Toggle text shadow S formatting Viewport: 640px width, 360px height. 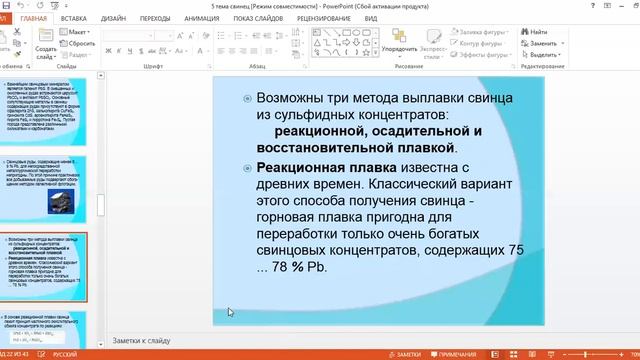click(x=141, y=51)
